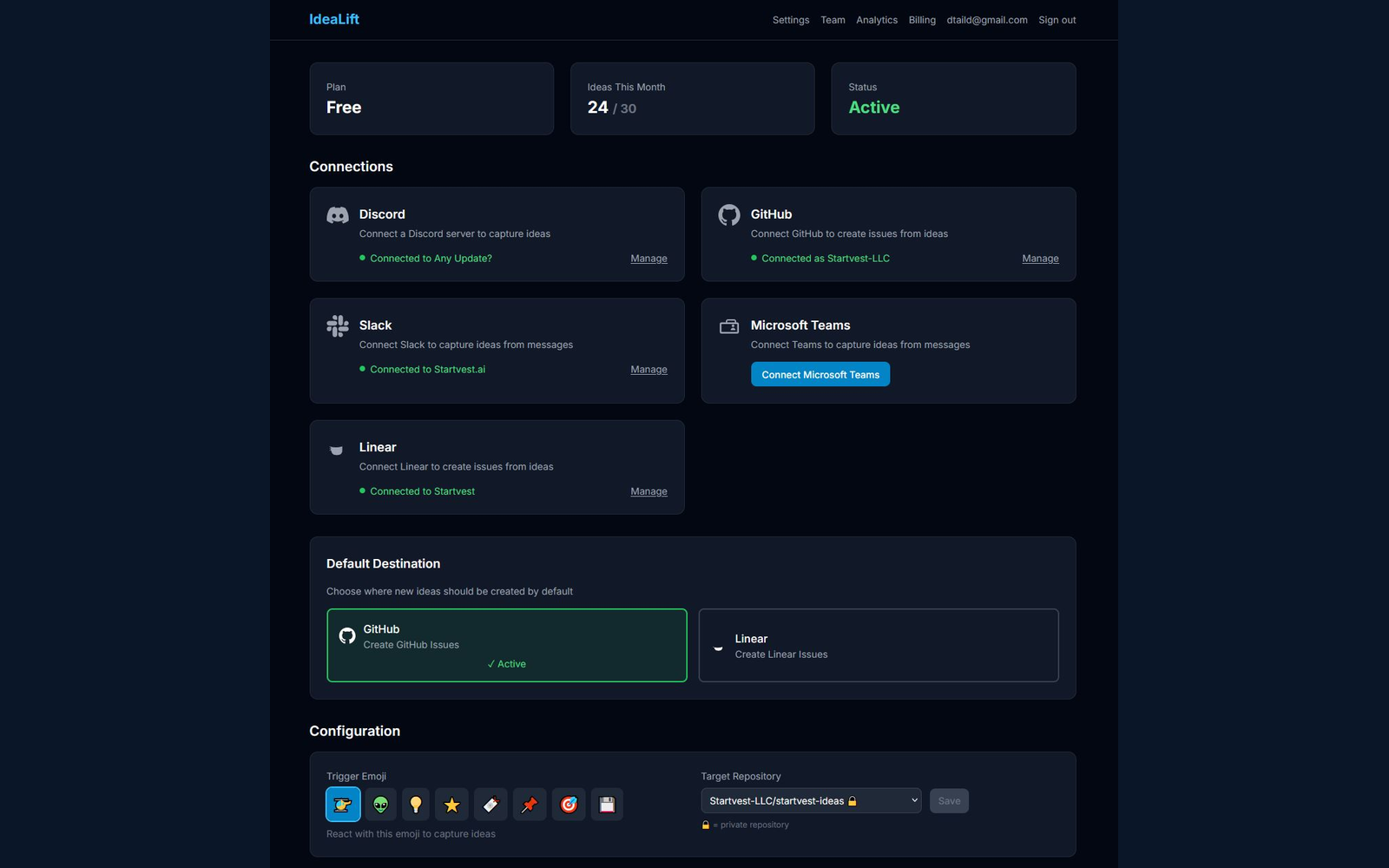1389x868 pixels.
Task: Click the Discord connection icon
Action: (x=336, y=216)
